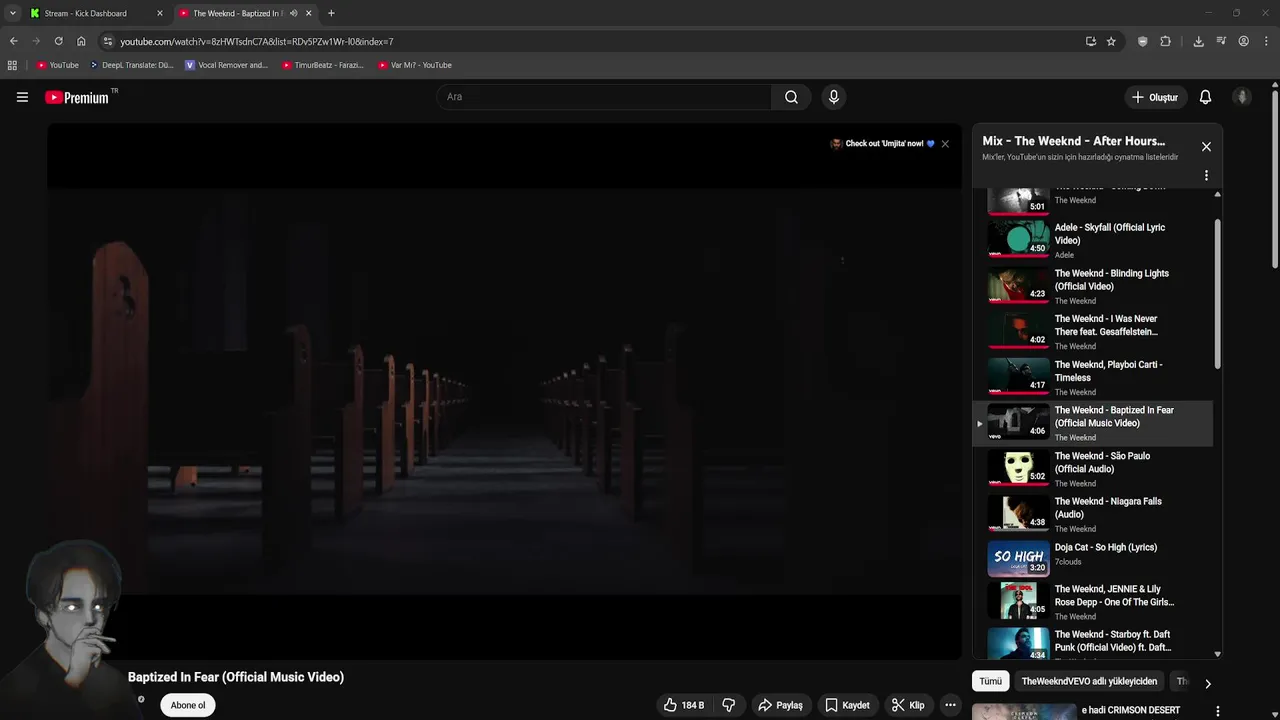Subscribe using Abone ol button
Screen dimensions: 1280x720
(x=188, y=705)
